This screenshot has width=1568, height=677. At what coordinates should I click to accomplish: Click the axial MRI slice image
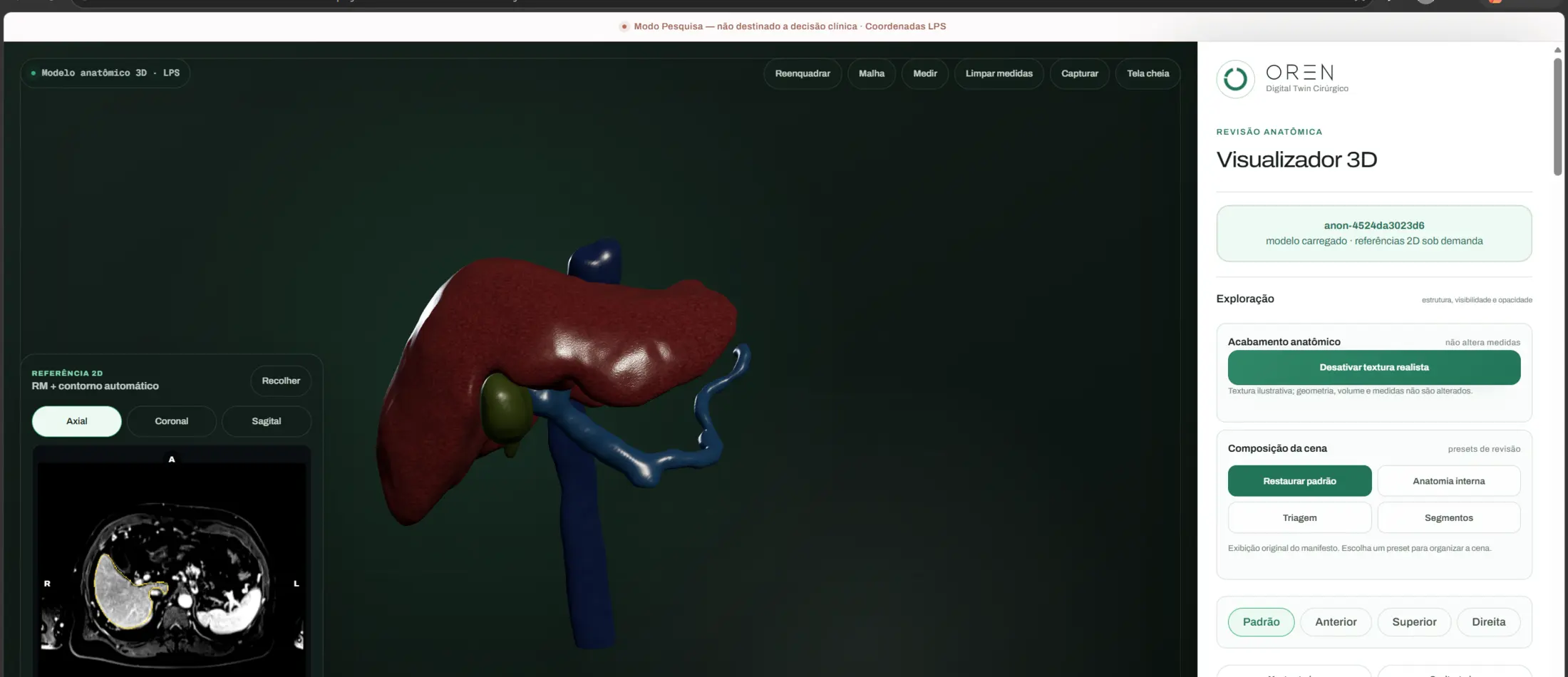tap(172, 569)
